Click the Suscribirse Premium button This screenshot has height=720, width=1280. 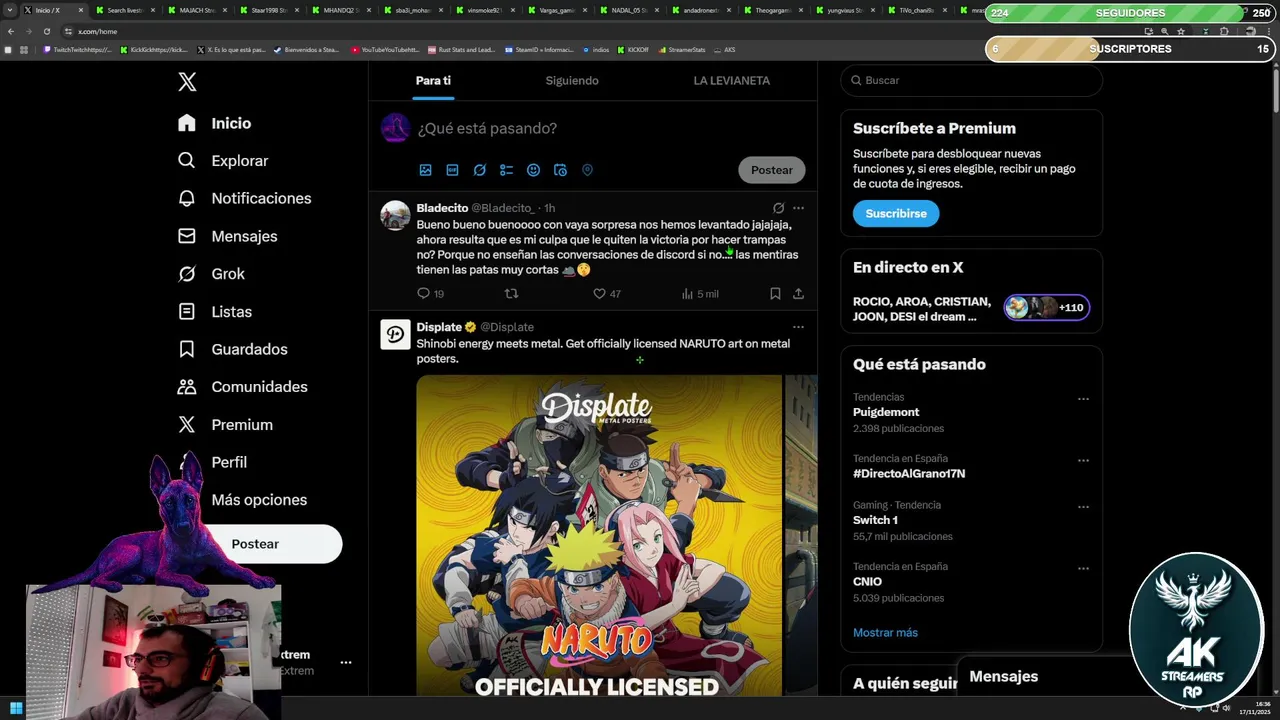[896, 213]
